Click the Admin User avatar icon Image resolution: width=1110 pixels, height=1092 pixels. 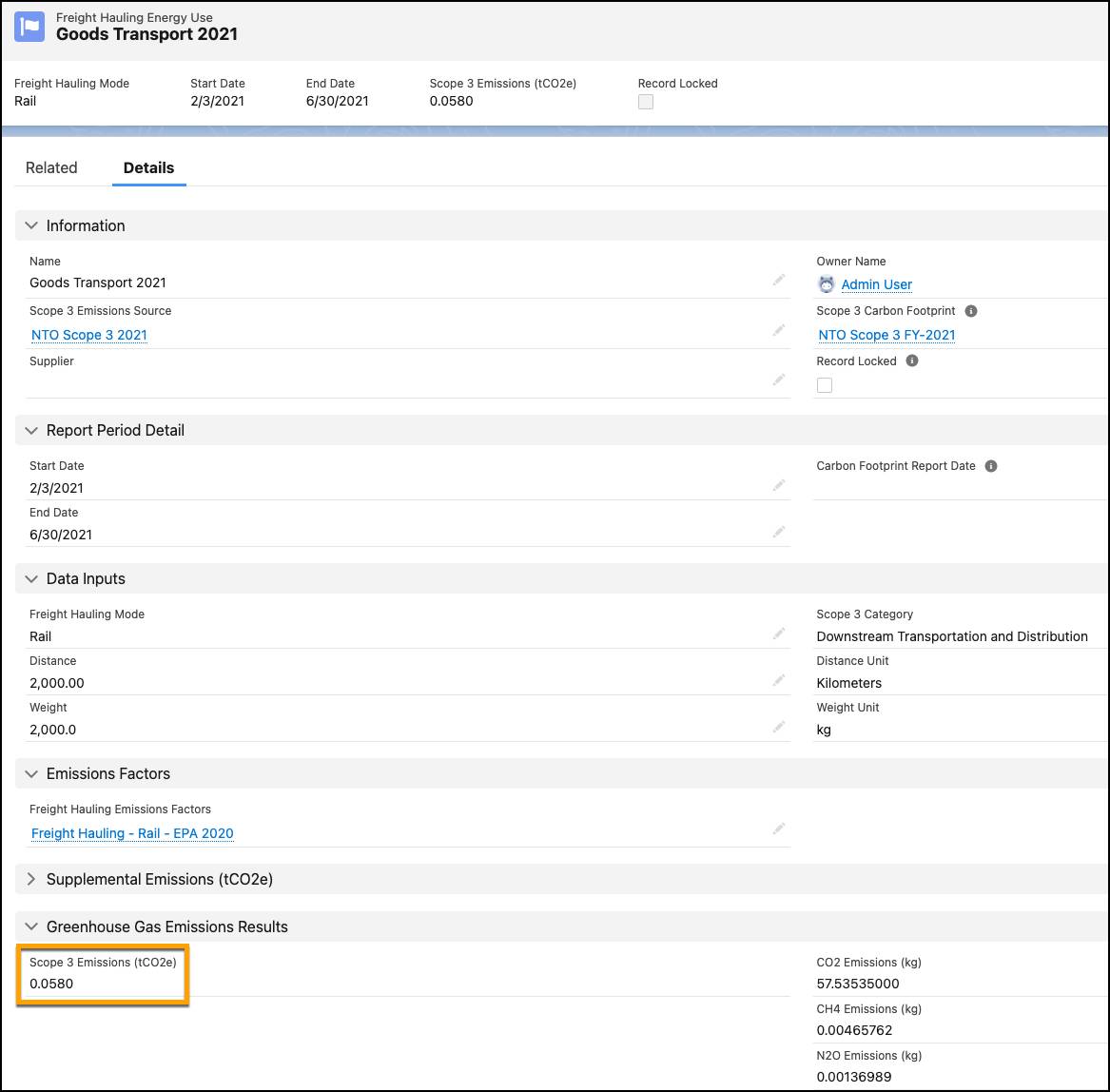(x=827, y=284)
